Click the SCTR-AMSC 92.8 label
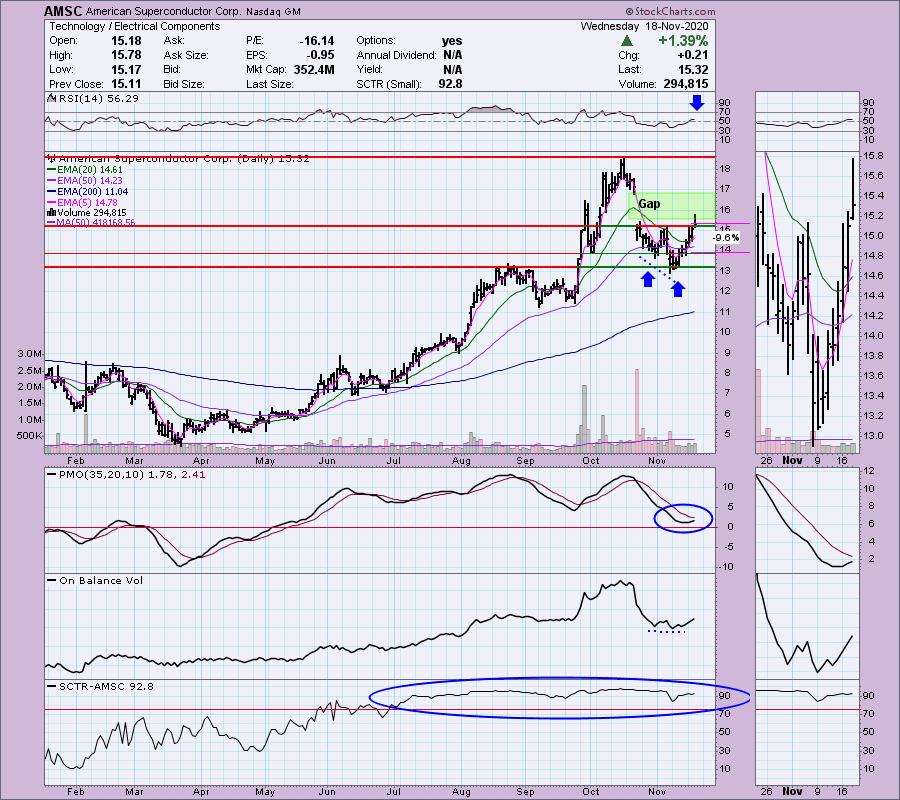Viewport: 900px width, 800px height. tap(100, 686)
